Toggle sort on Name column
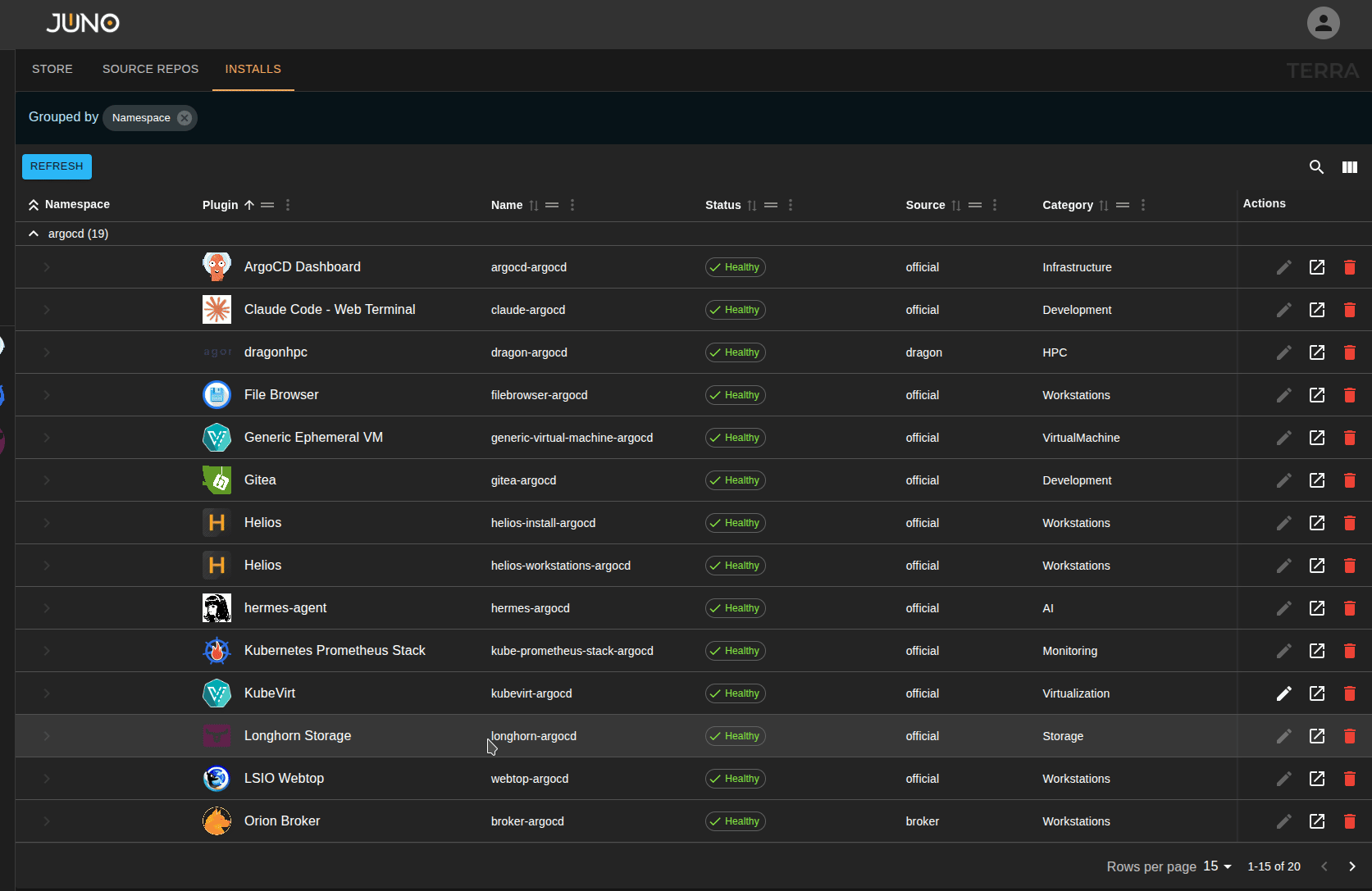The width and height of the screenshot is (1372, 891). pyautogui.click(x=534, y=205)
